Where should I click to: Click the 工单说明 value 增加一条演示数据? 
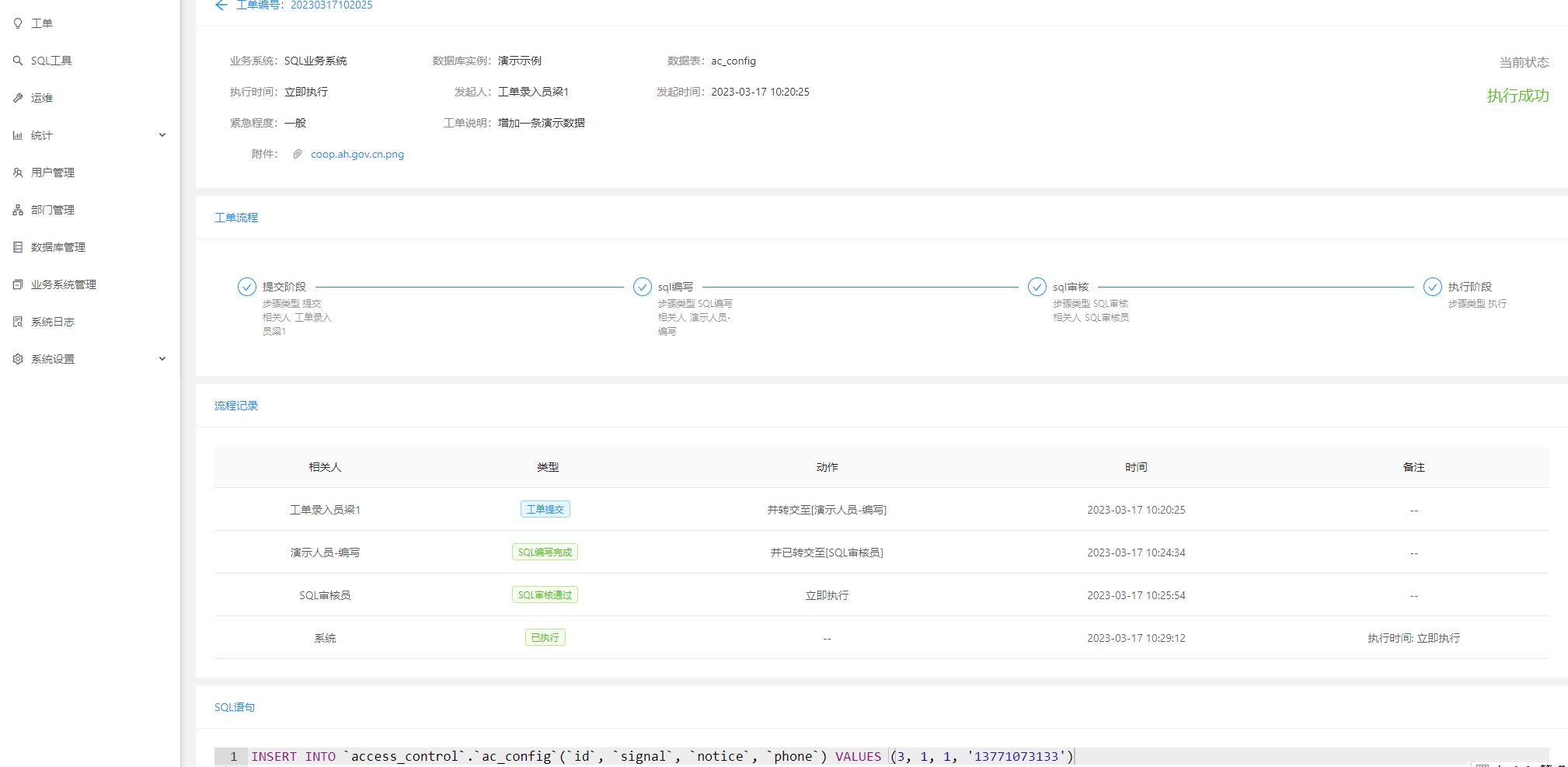tap(542, 123)
